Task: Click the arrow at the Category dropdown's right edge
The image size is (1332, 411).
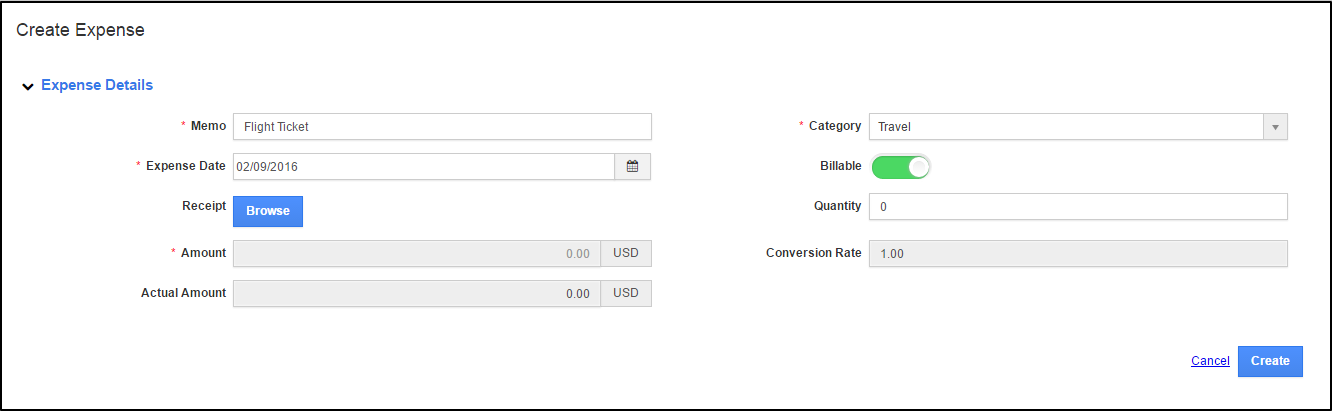Action: pyautogui.click(x=1275, y=127)
